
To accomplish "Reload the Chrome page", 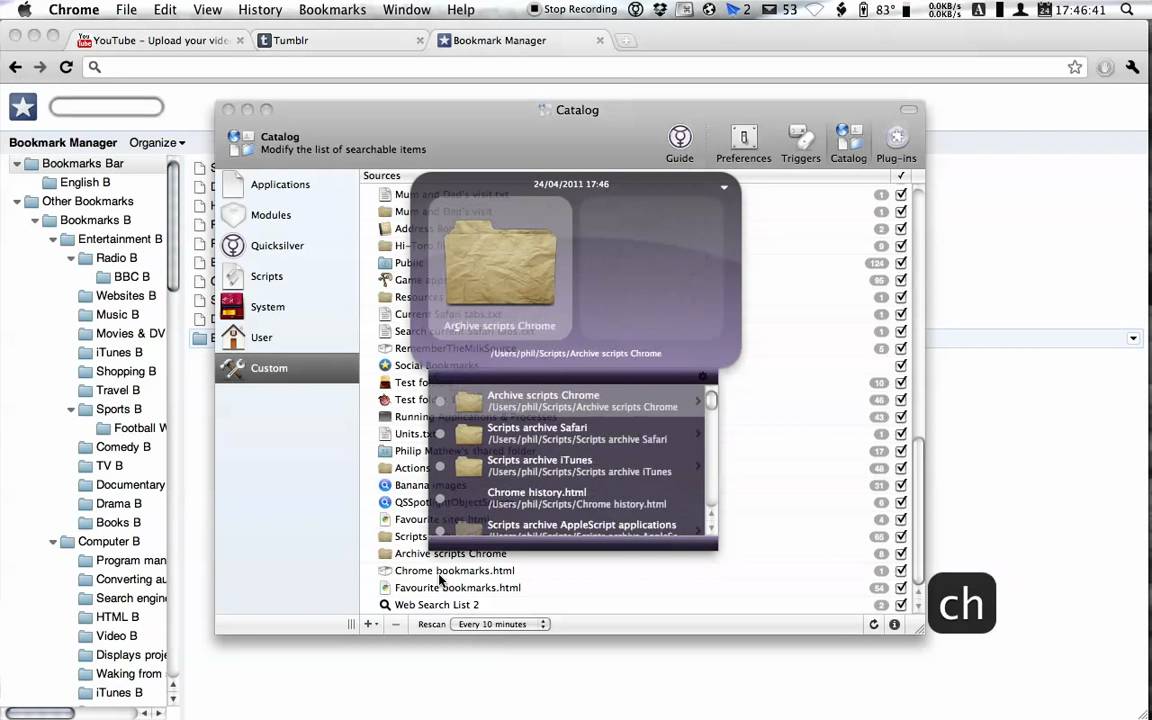I will [66, 67].
